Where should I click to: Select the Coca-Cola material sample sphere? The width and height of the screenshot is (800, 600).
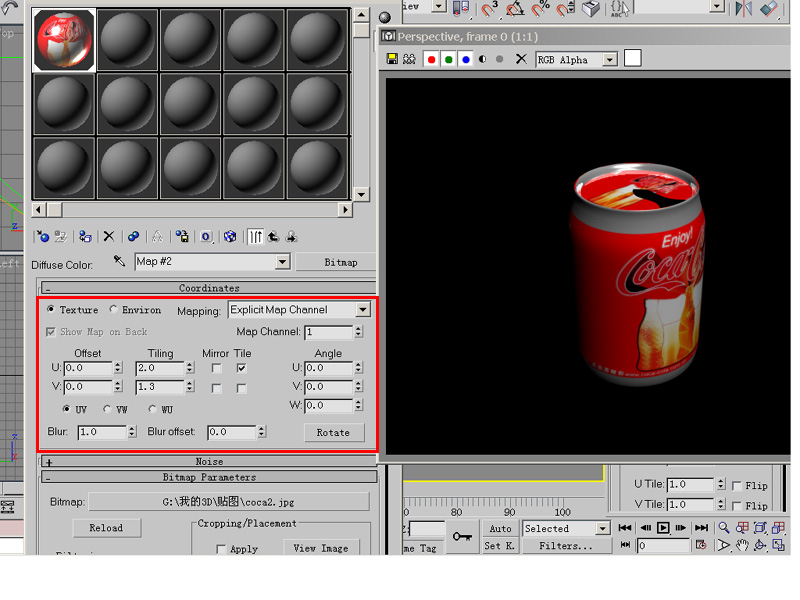pos(64,40)
